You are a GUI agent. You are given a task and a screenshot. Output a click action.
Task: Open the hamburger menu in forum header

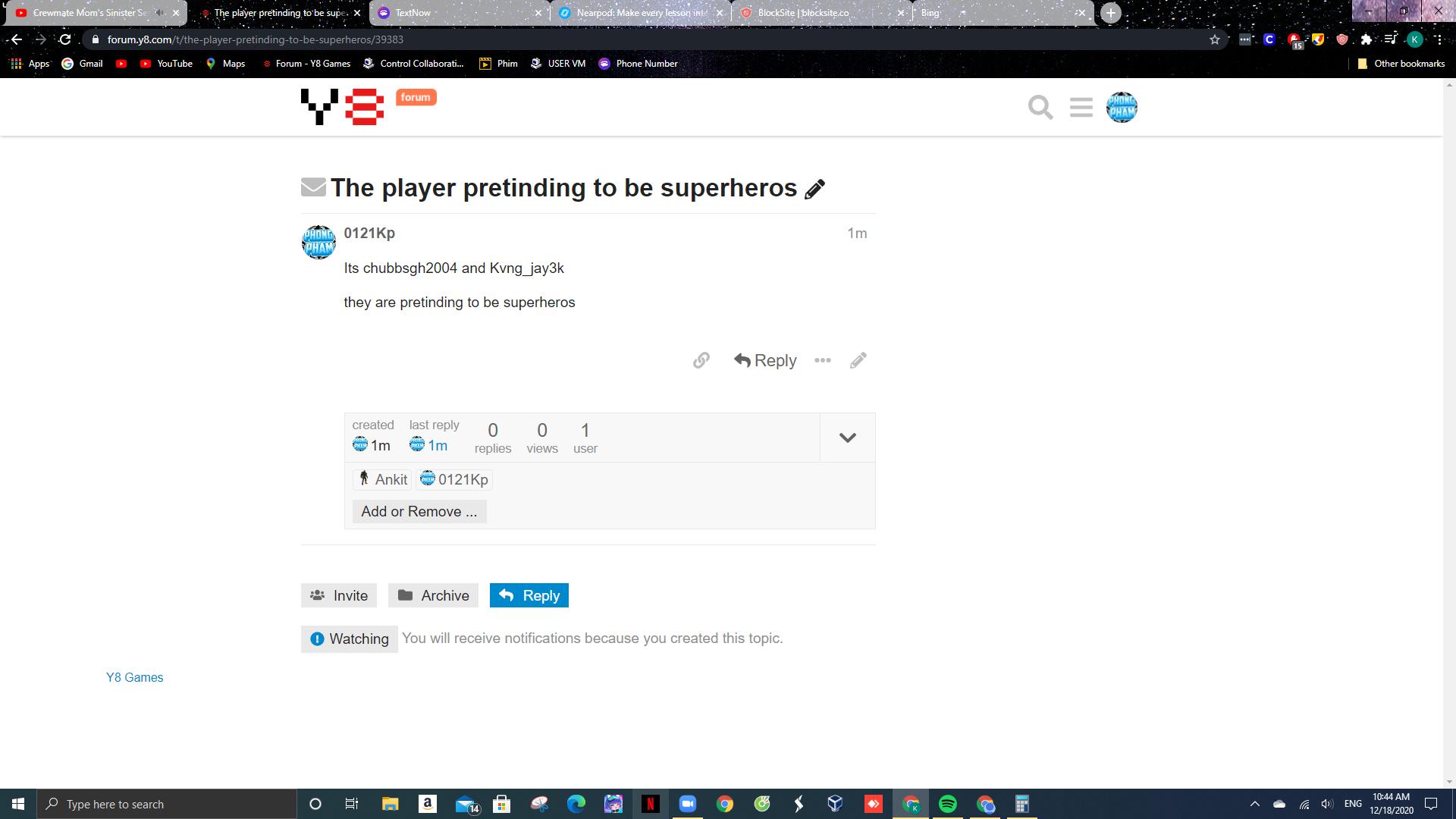(1081, 107)
